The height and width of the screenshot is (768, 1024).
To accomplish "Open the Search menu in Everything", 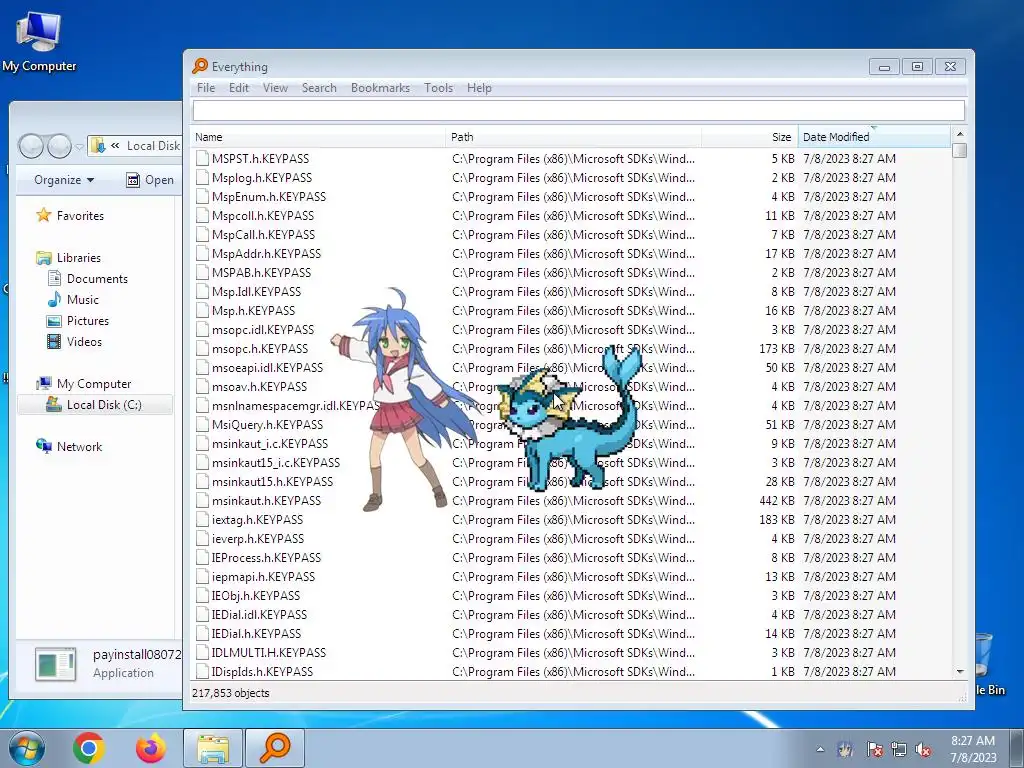I will click(x=319, y=88).
